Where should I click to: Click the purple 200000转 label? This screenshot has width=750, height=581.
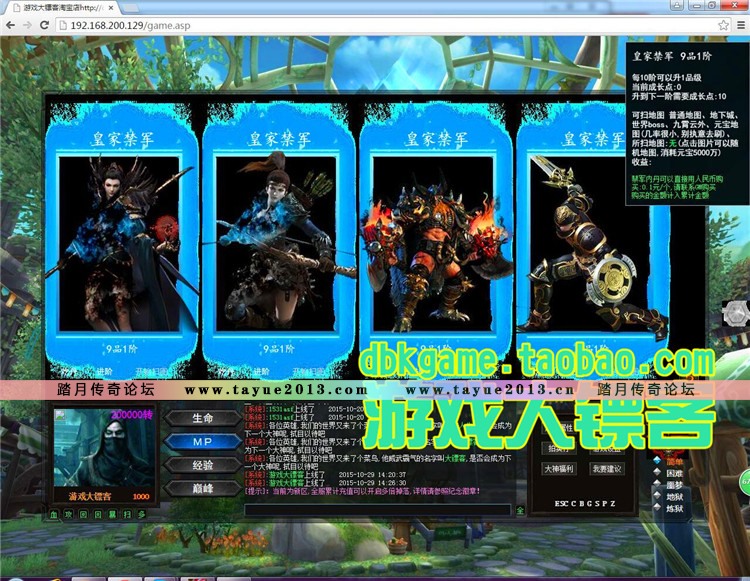(132, 415)
